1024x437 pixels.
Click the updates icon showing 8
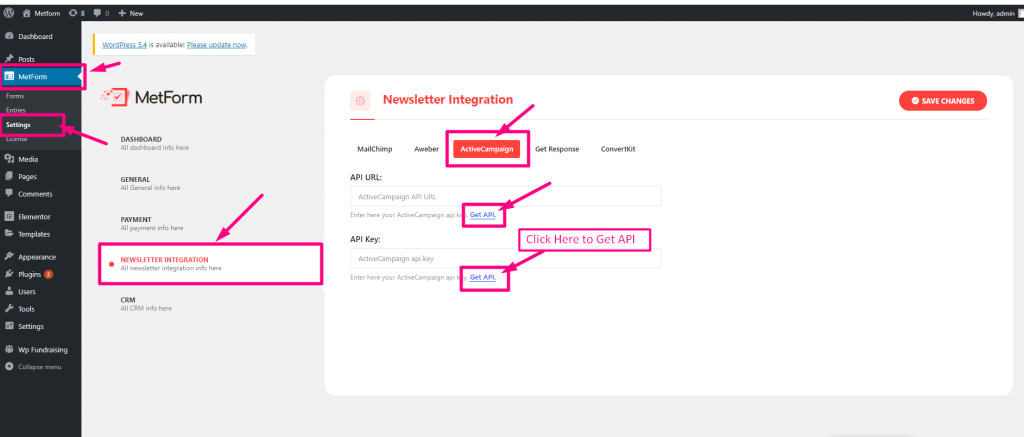[72, 13]
